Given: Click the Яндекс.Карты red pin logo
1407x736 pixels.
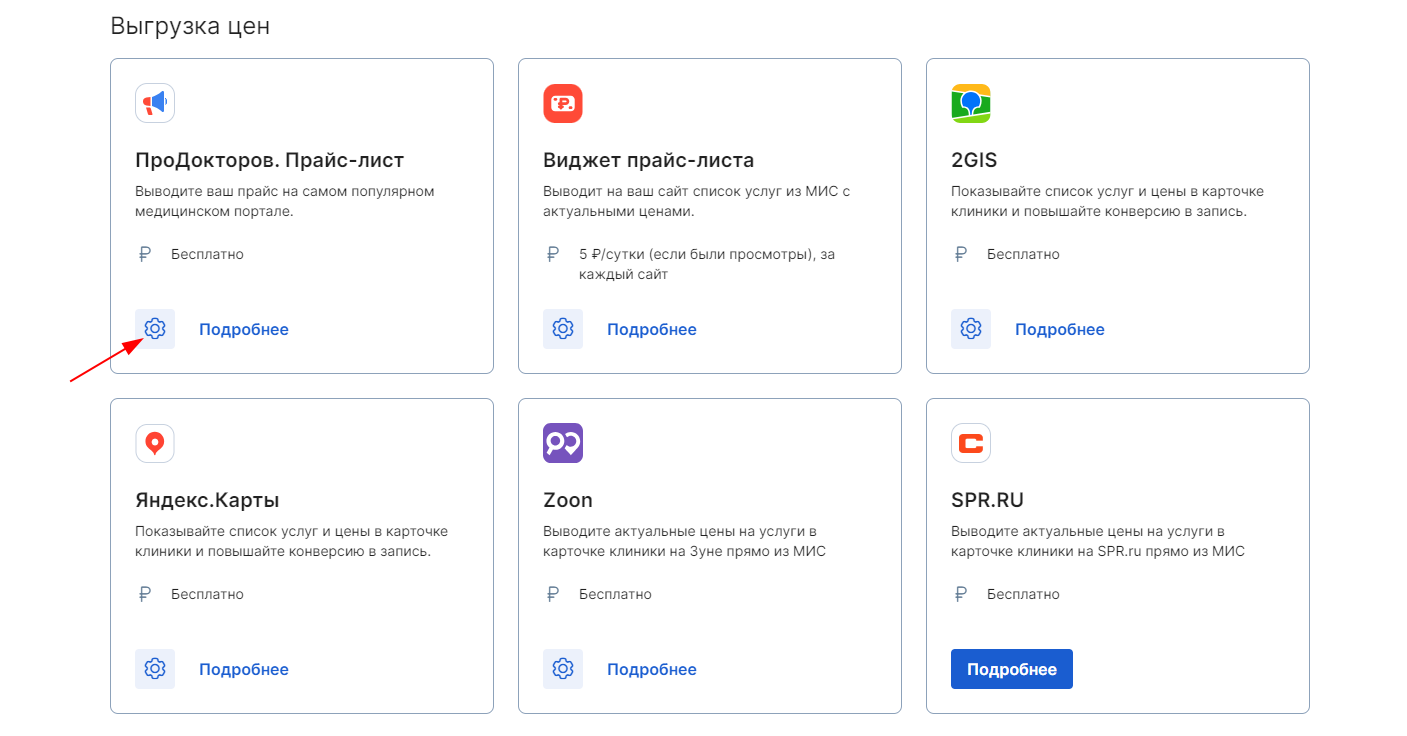Looking at the screenshot, I should (155, 443).
